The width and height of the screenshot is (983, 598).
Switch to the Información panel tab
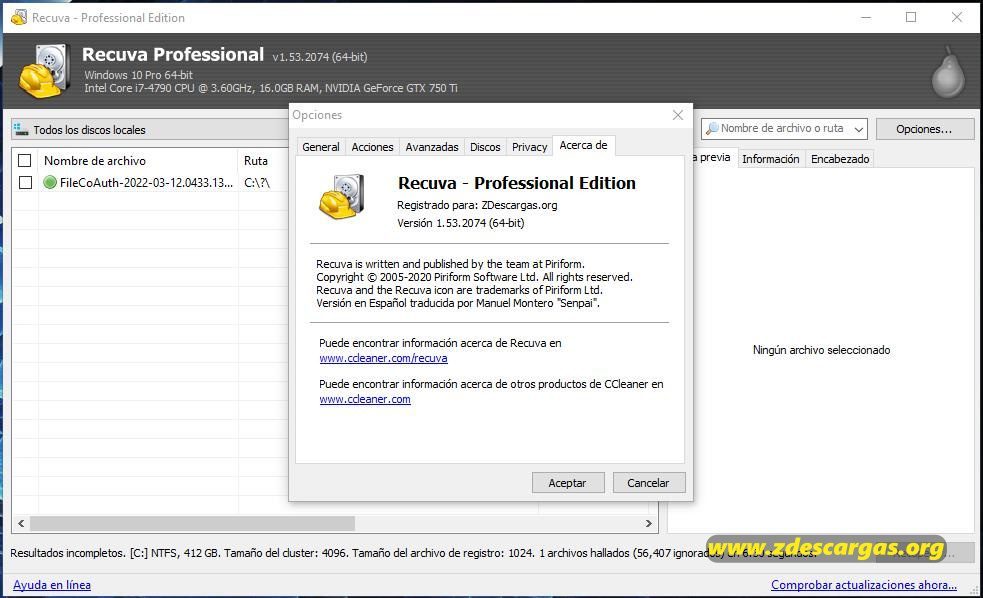click(770, 159)
